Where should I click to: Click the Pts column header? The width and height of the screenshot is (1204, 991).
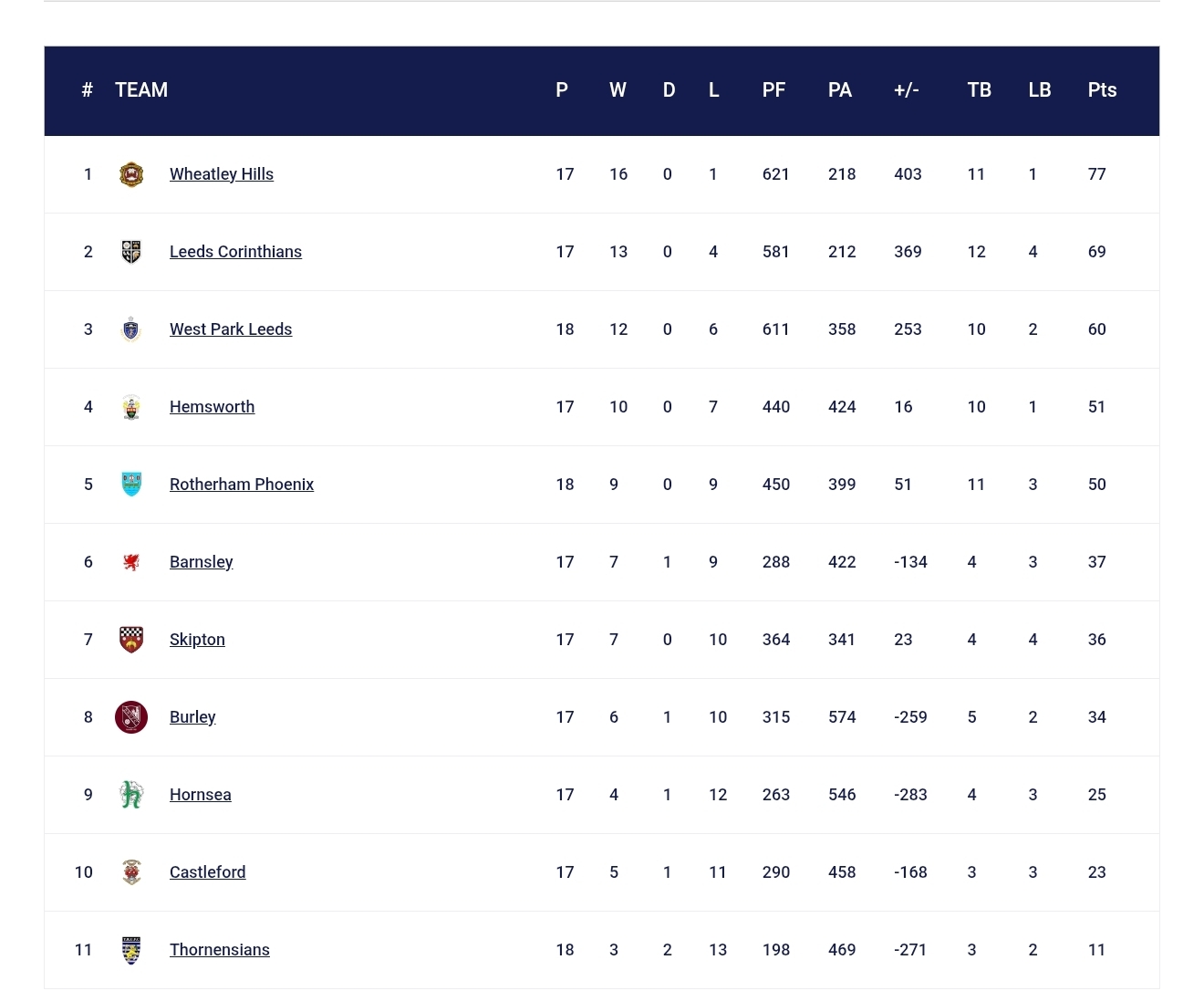pyautogui.click(x=1102, y=90)
